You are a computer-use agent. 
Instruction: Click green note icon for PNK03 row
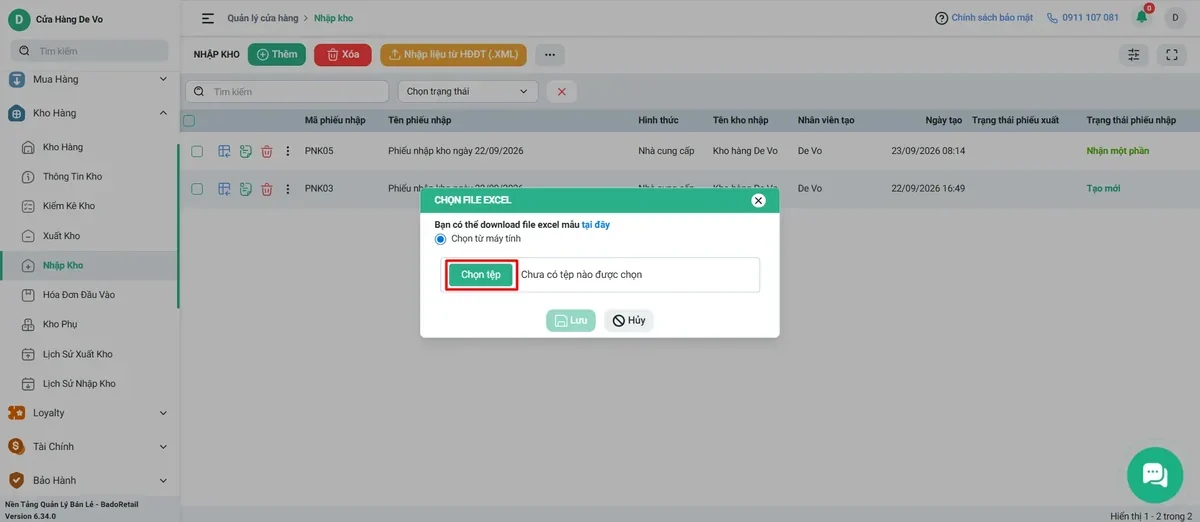[x=245, y=188]
